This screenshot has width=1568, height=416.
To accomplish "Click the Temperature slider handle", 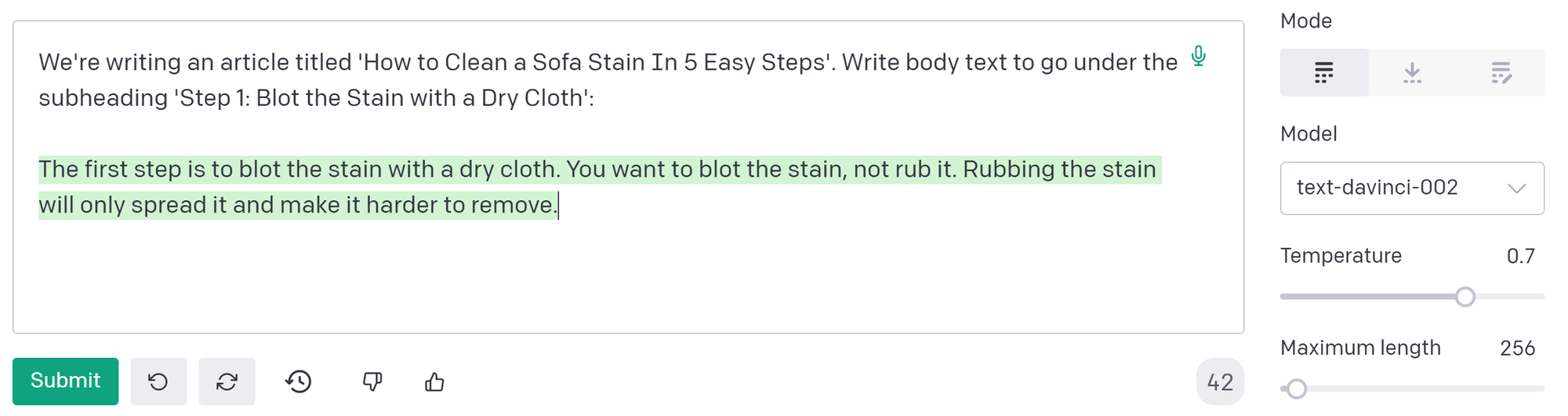I will (1465, 297).
